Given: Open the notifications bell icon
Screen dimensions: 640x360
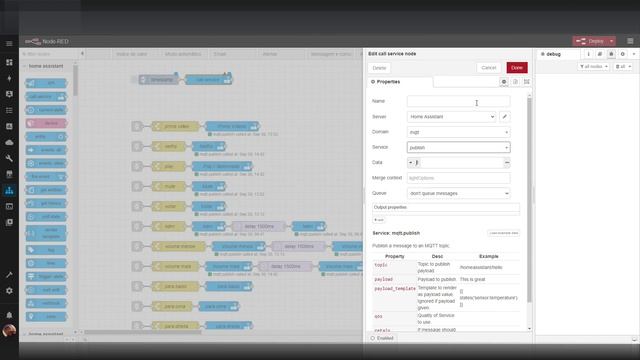Looking at the screenshot, I should coord(9,315).
